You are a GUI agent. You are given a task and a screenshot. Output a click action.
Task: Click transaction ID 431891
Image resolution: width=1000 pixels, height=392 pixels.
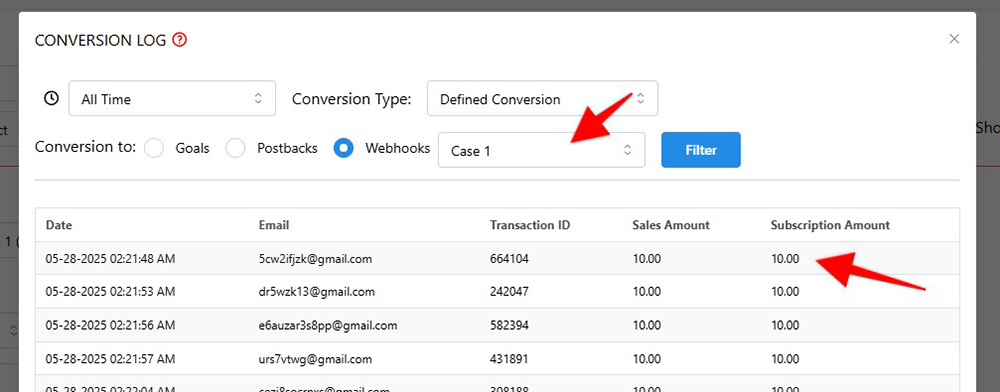(509, 359)
